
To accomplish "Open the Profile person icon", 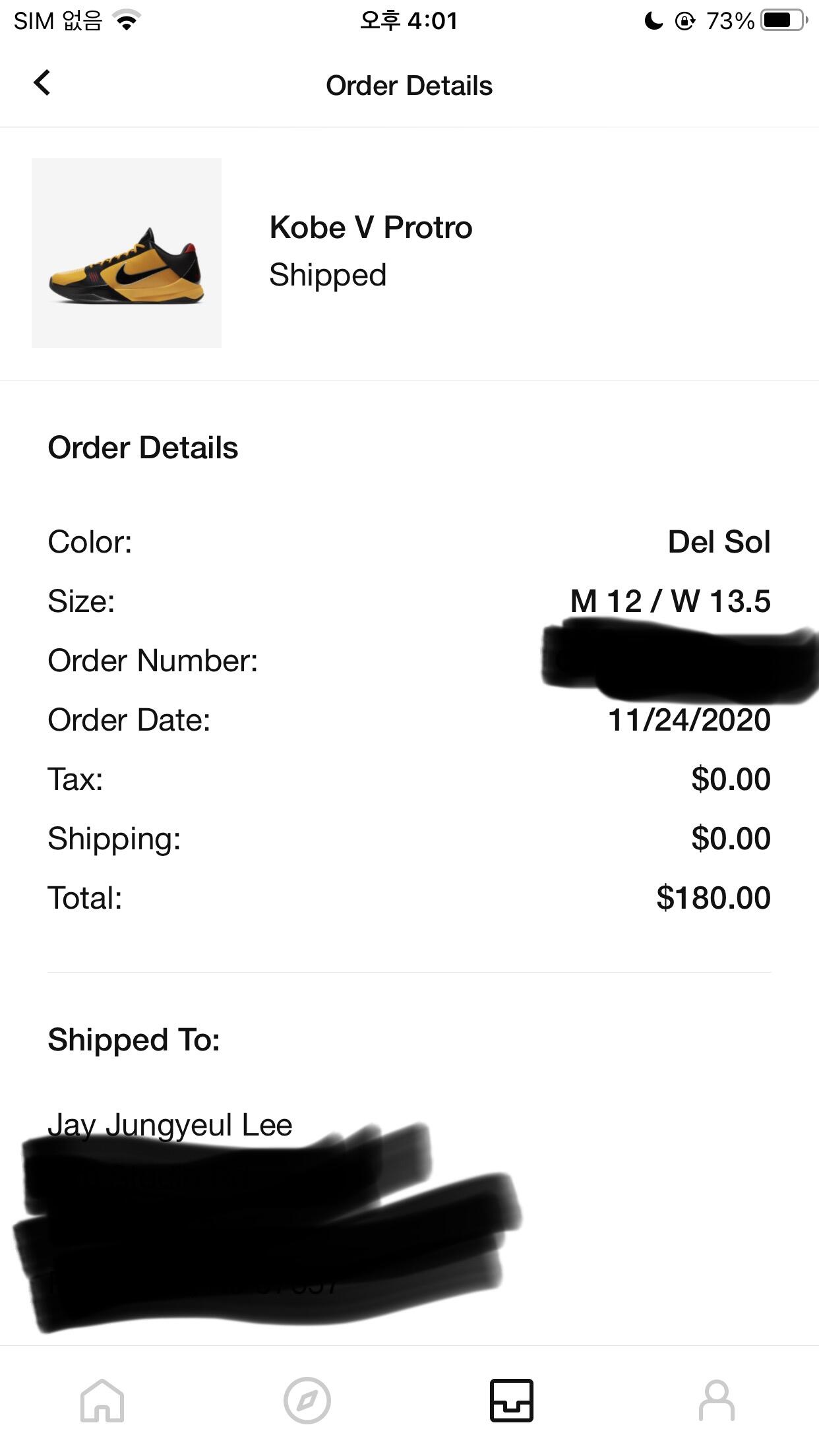I will tap(717, 1400).
